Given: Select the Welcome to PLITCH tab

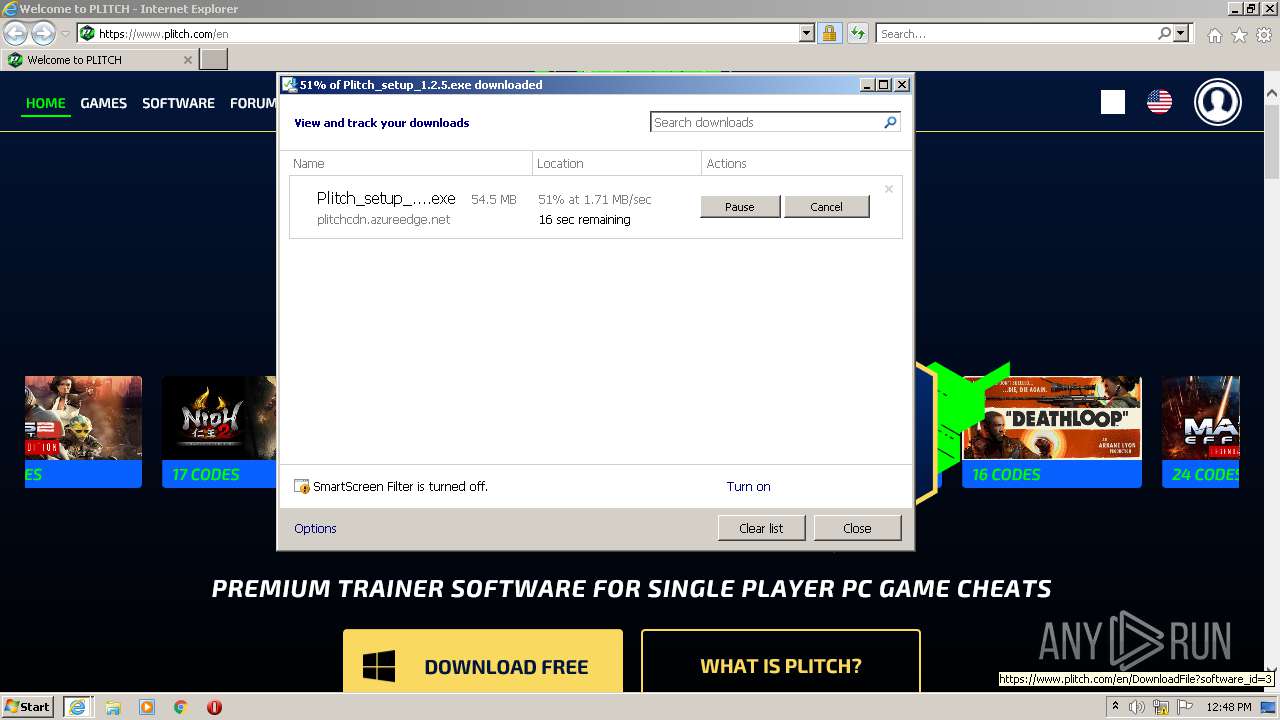Looking at the screenshot, I should tap(100, 60).
